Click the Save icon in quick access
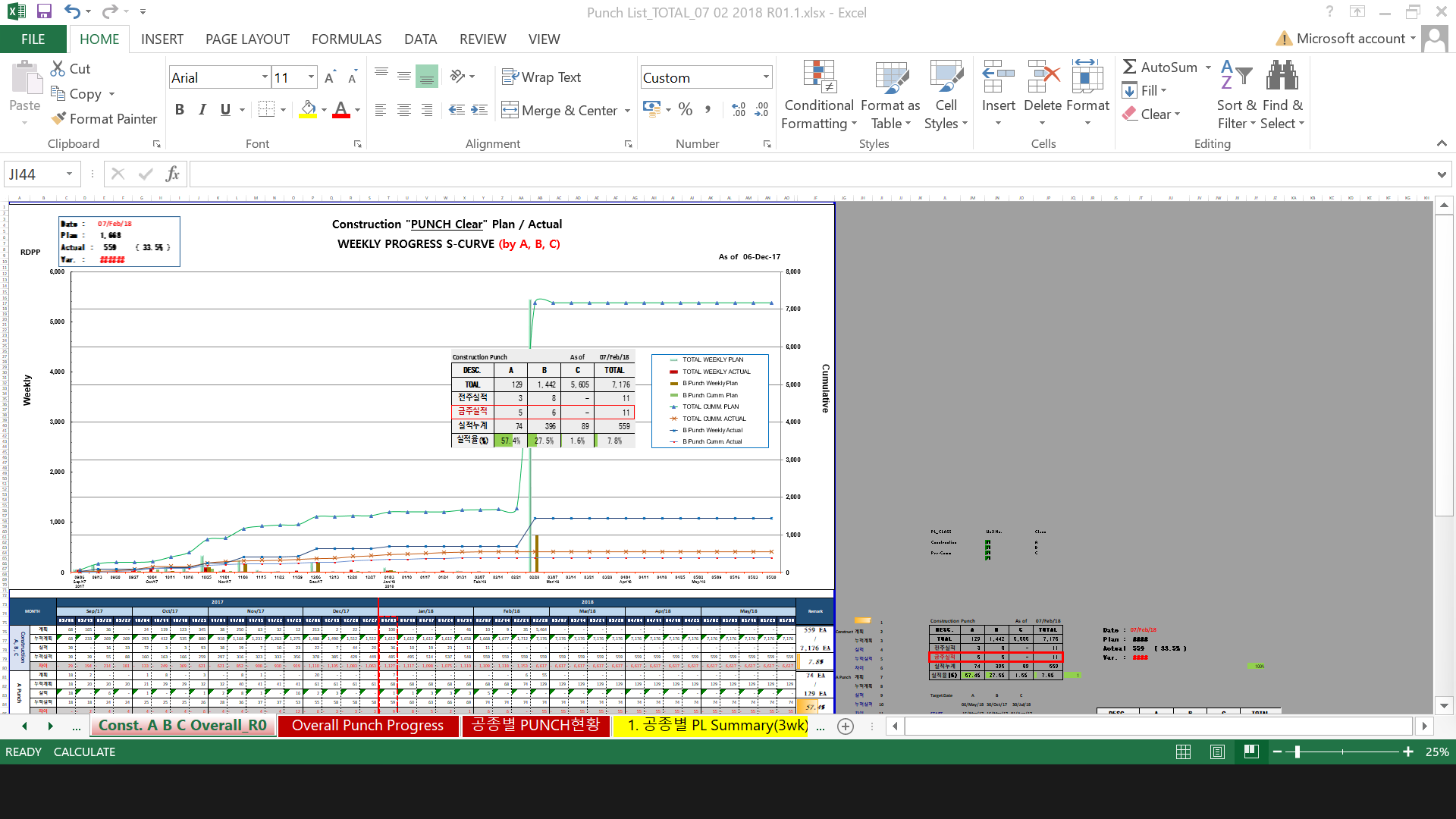This screenshot has width=1456, height=819. [44, 11]
